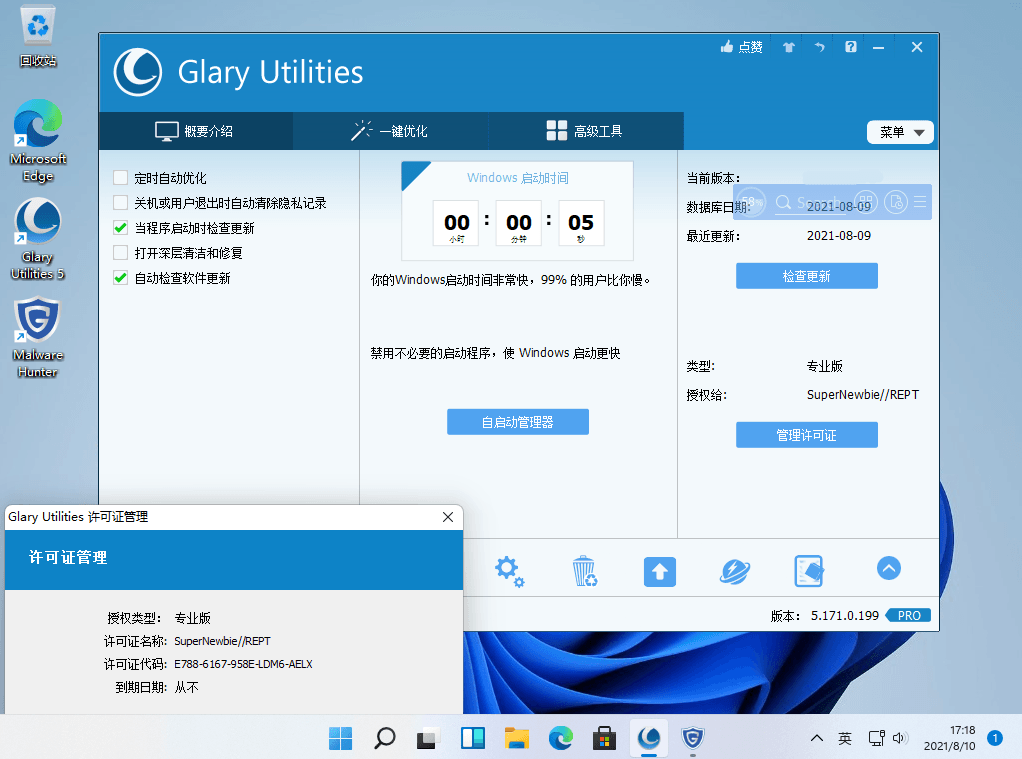The width and height of the screenshot is (1022, 759).
Task: Open Recycle Bin desktop icon
Action: [38, 37]
